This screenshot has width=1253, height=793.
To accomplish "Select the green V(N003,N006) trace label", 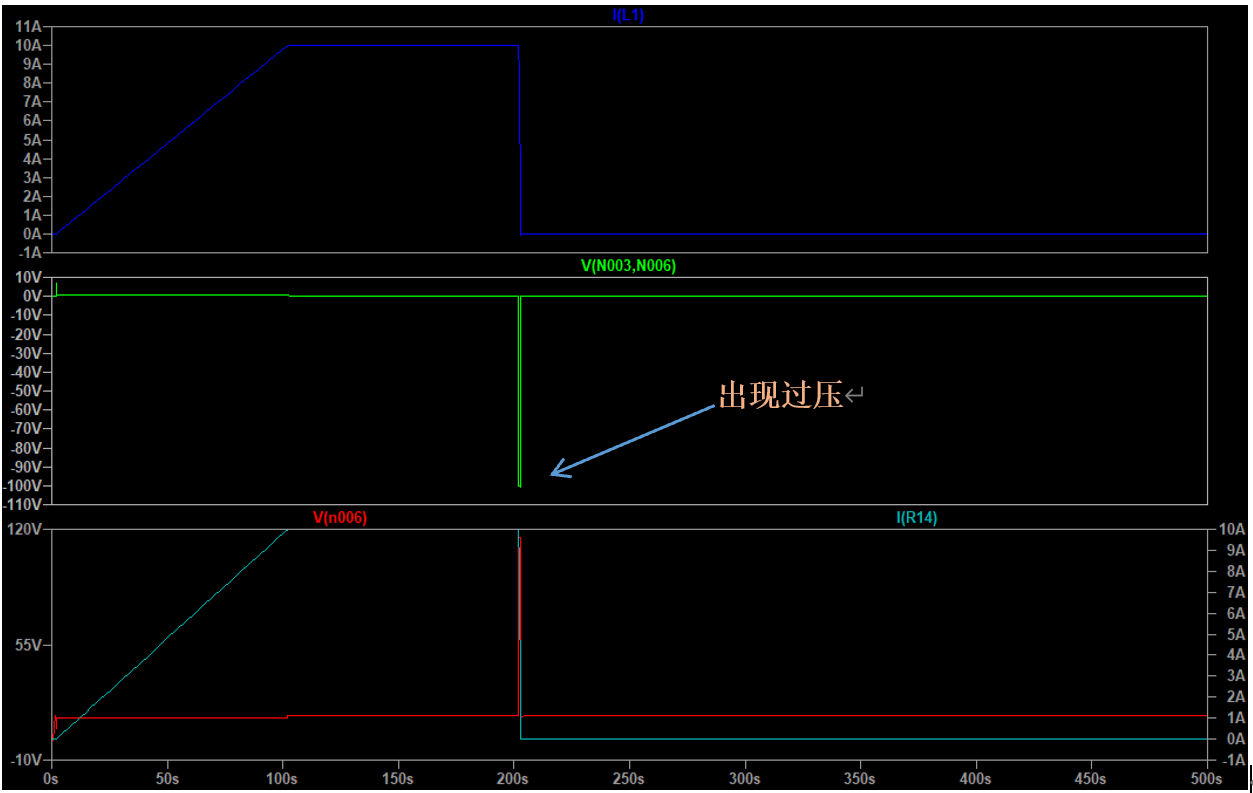I will pos(628,266).
